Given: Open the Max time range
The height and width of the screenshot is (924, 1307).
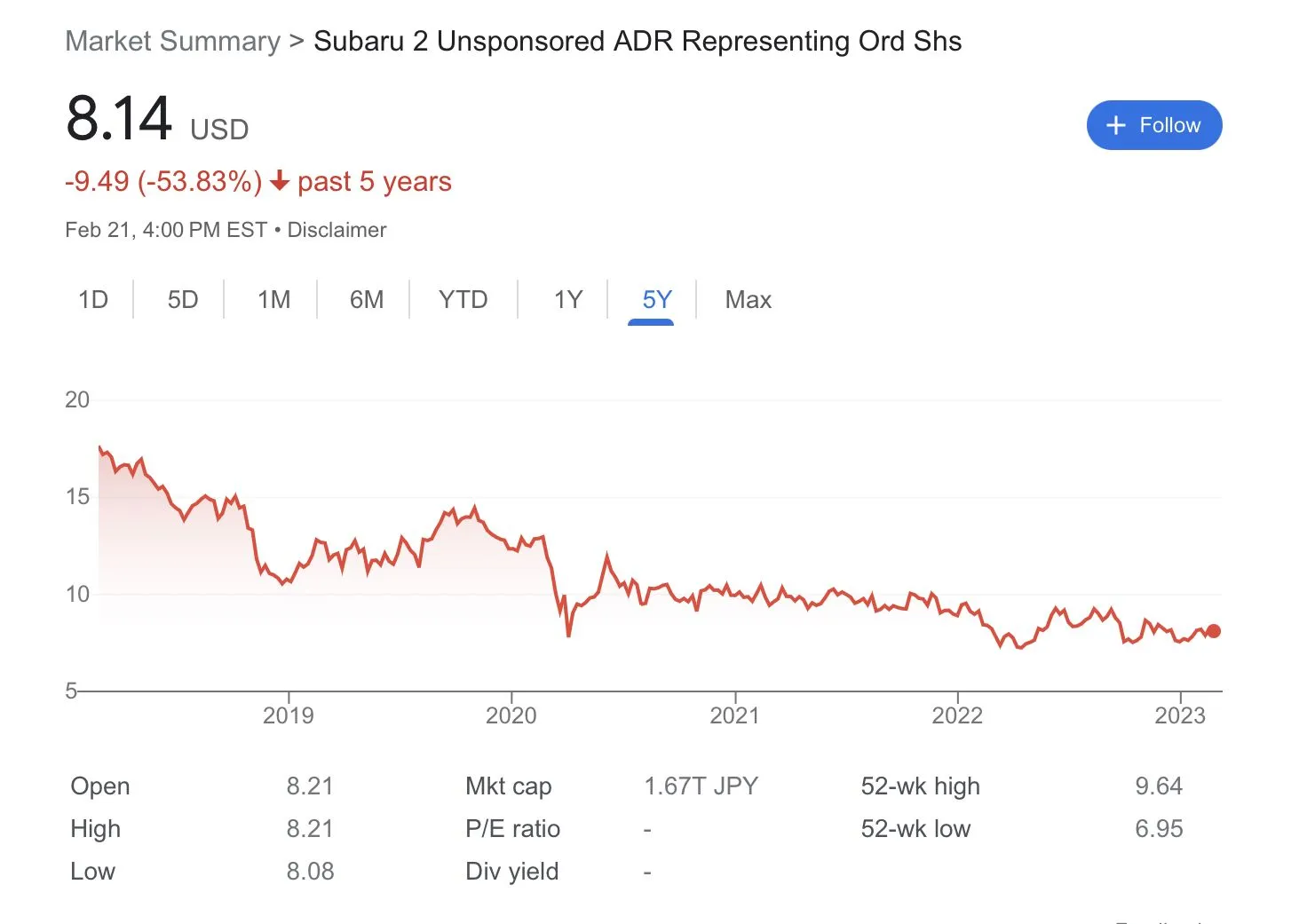Looking at the screenshot, I should pyautogui.click(x=748, y=300).
